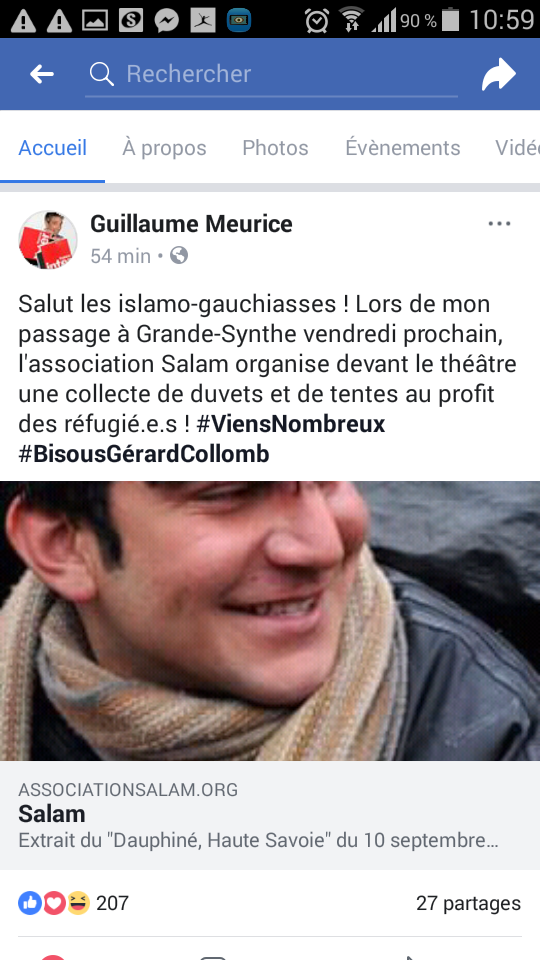This screenshot has width=540, height=960.
Task: Tap the like reaction icon
Action: pyautogui.click(x=30, y=903)
